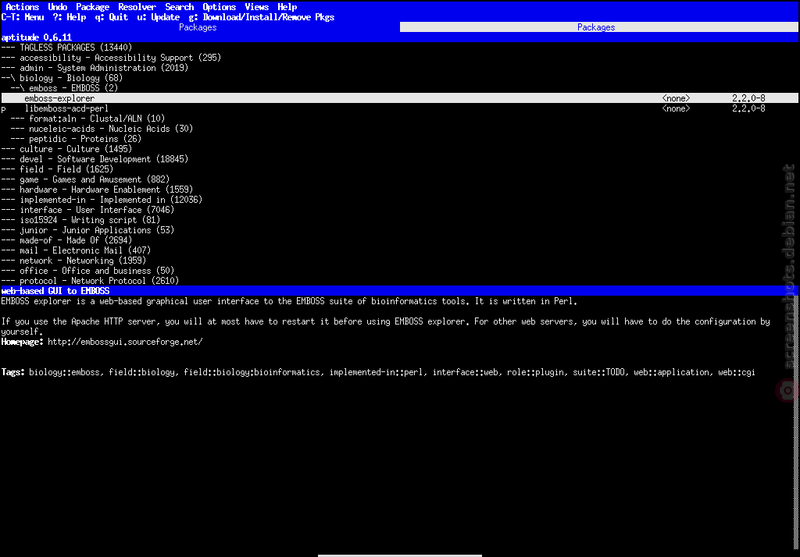Expand made-of - Made Of (2694) group
The image size is (800, 557).
pos(66,241)
